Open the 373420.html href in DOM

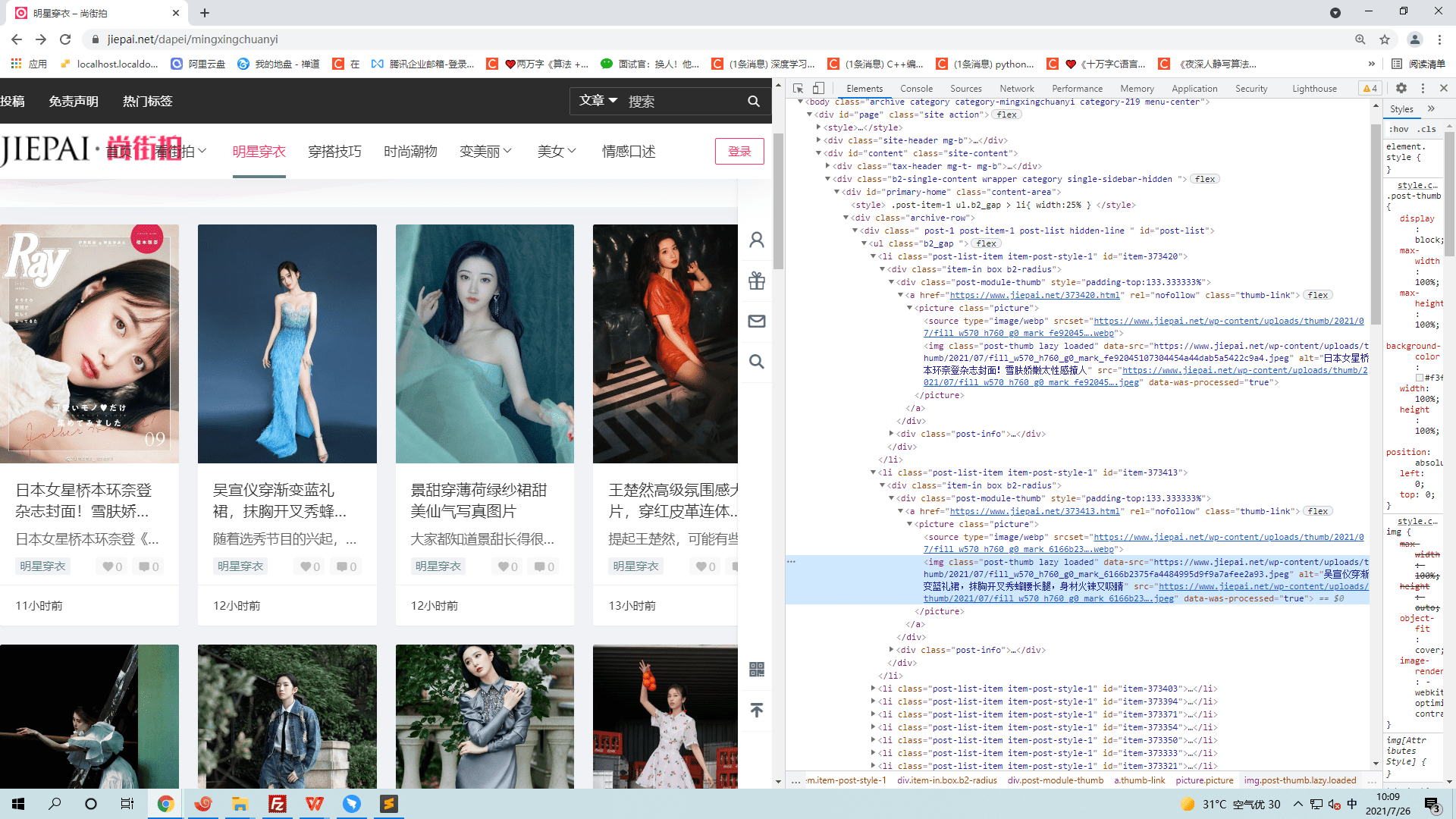tap(1034, 295)
